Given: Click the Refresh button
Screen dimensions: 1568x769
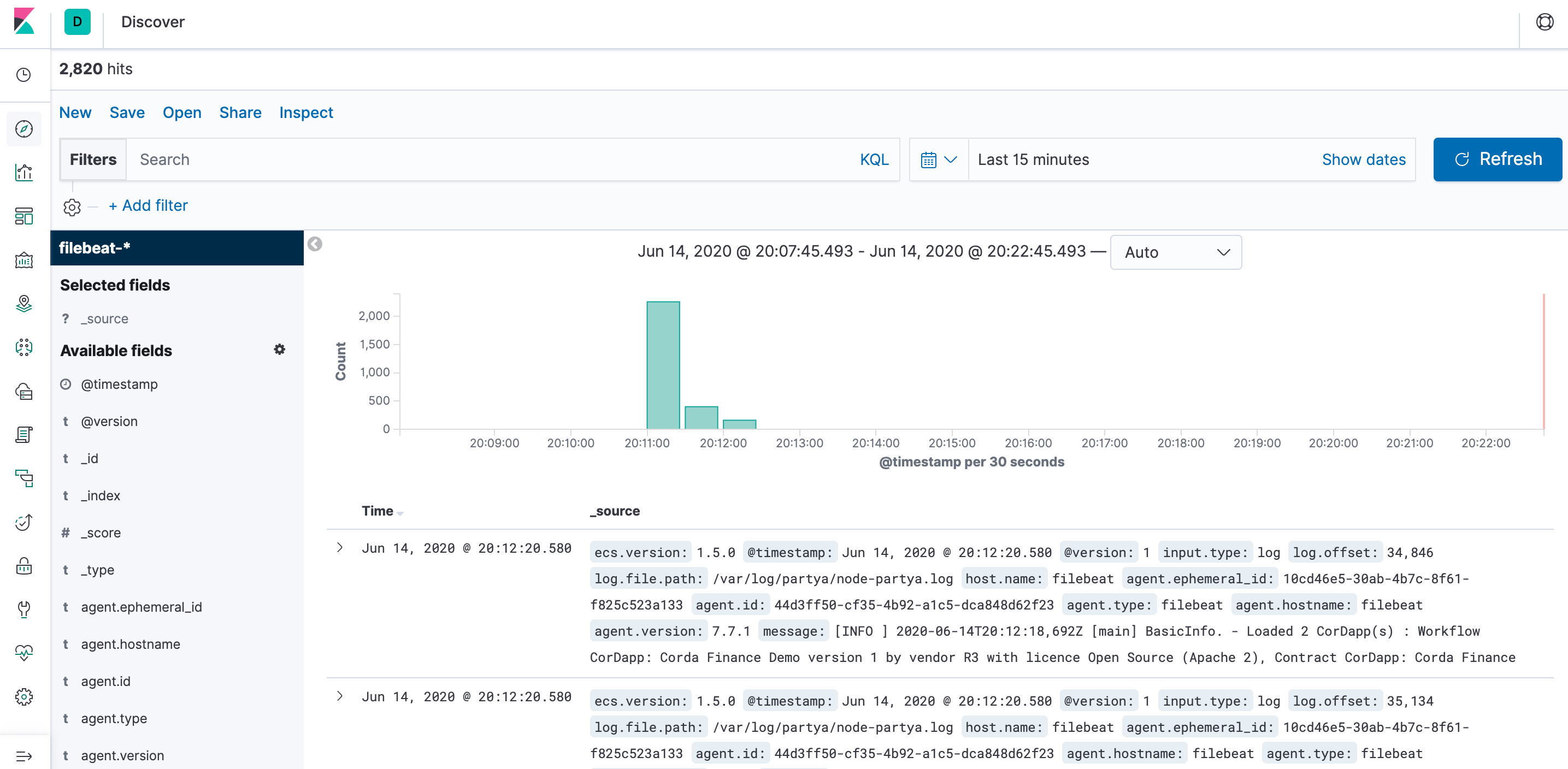Looking at the screenshot, I should [1498, 159].
